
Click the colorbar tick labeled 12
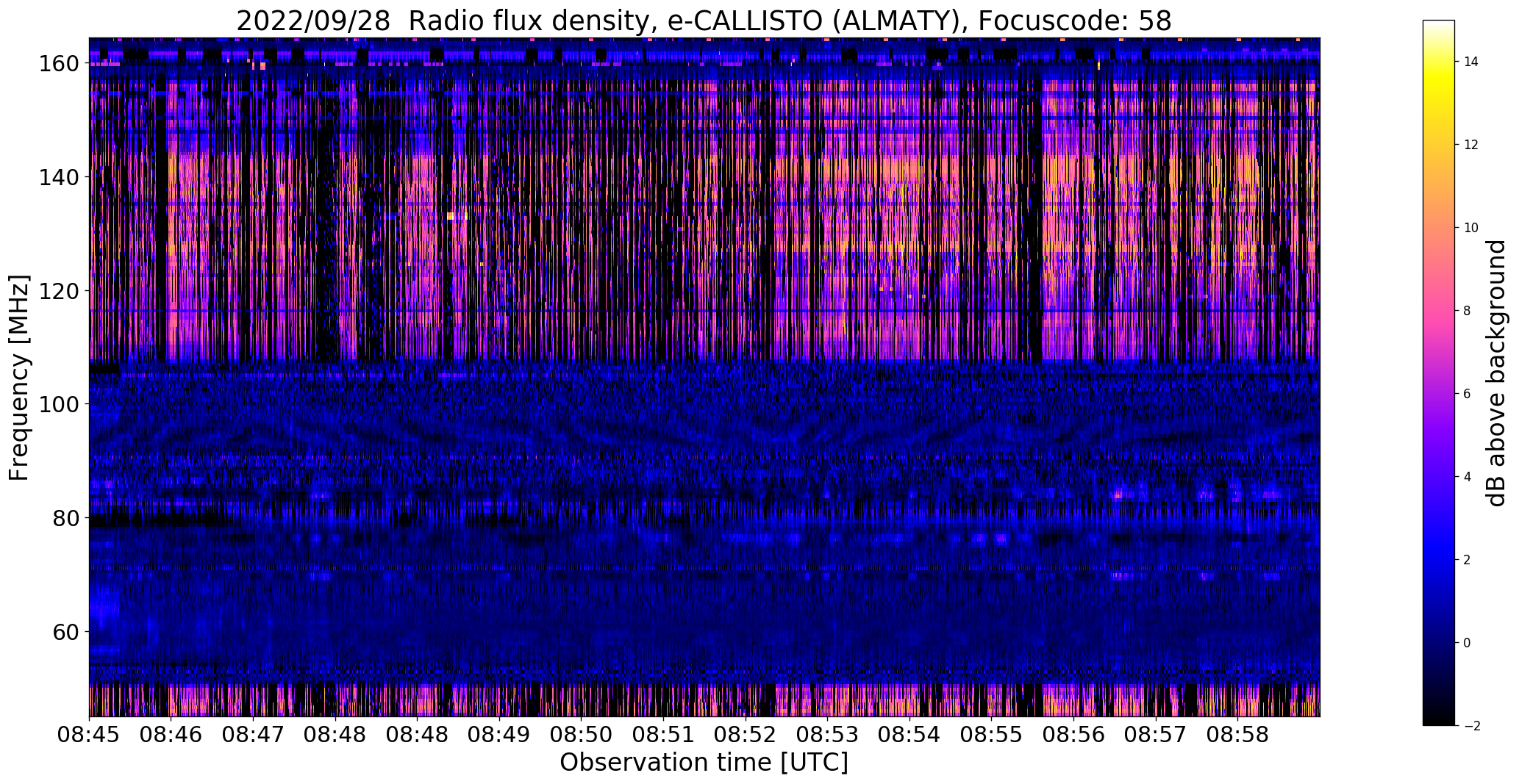pos(1470,145)
